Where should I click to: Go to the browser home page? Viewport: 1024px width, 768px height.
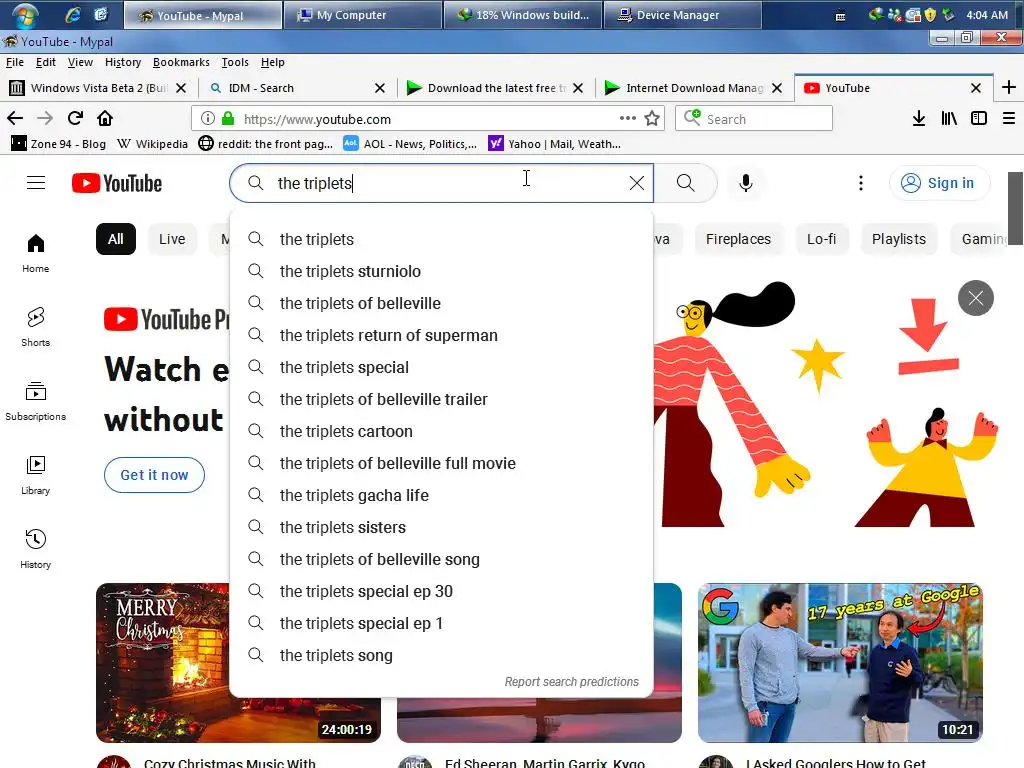click(x=105, y=118)
